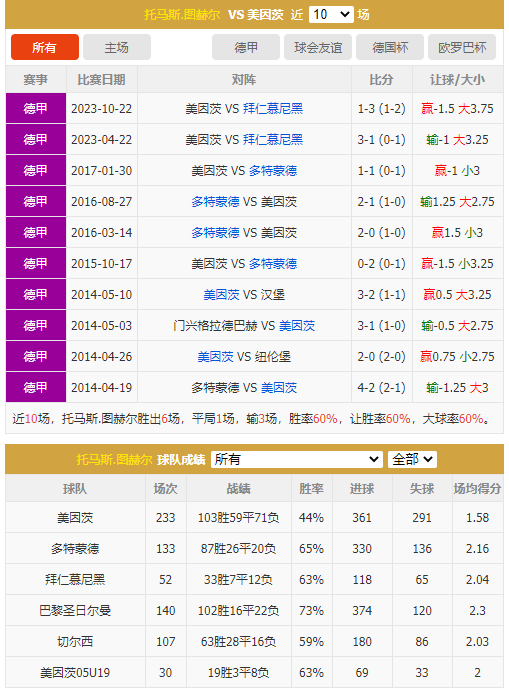
Task: Select the score 4-2 (2-1)
Action: pyautogui.click(x=381, y=388)
